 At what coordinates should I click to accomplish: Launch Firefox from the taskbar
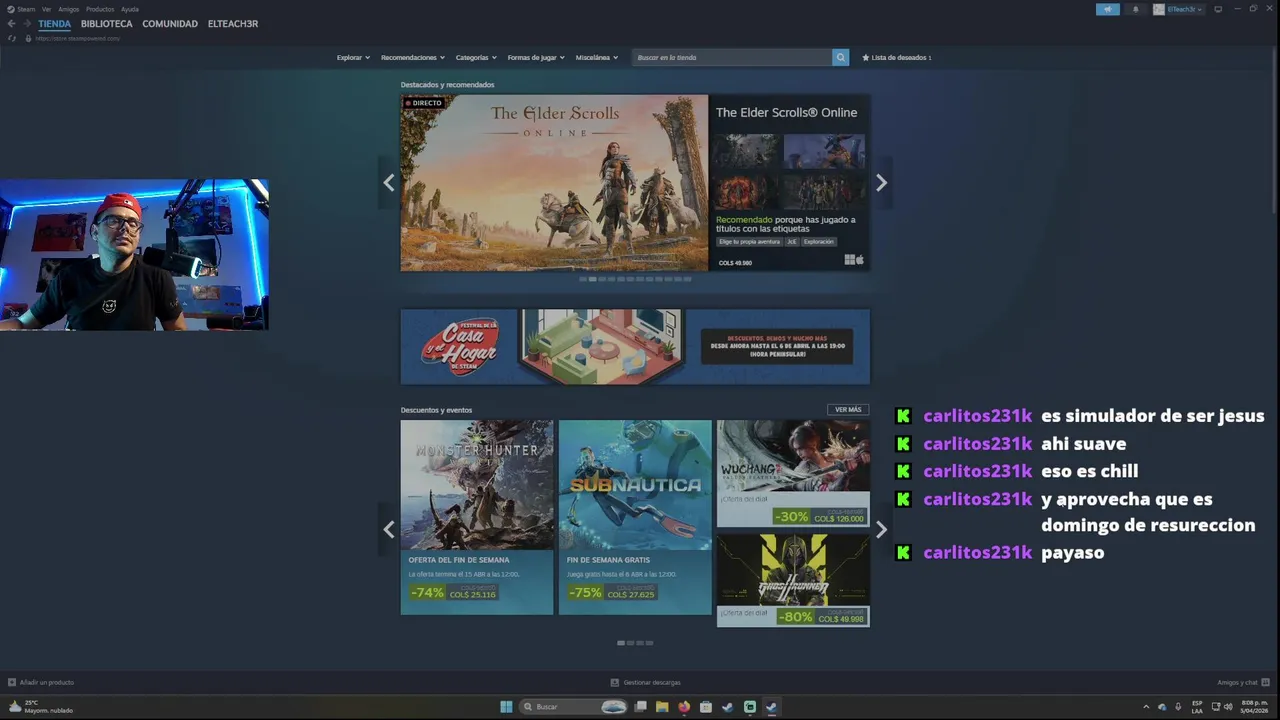(x=684, y=707)
